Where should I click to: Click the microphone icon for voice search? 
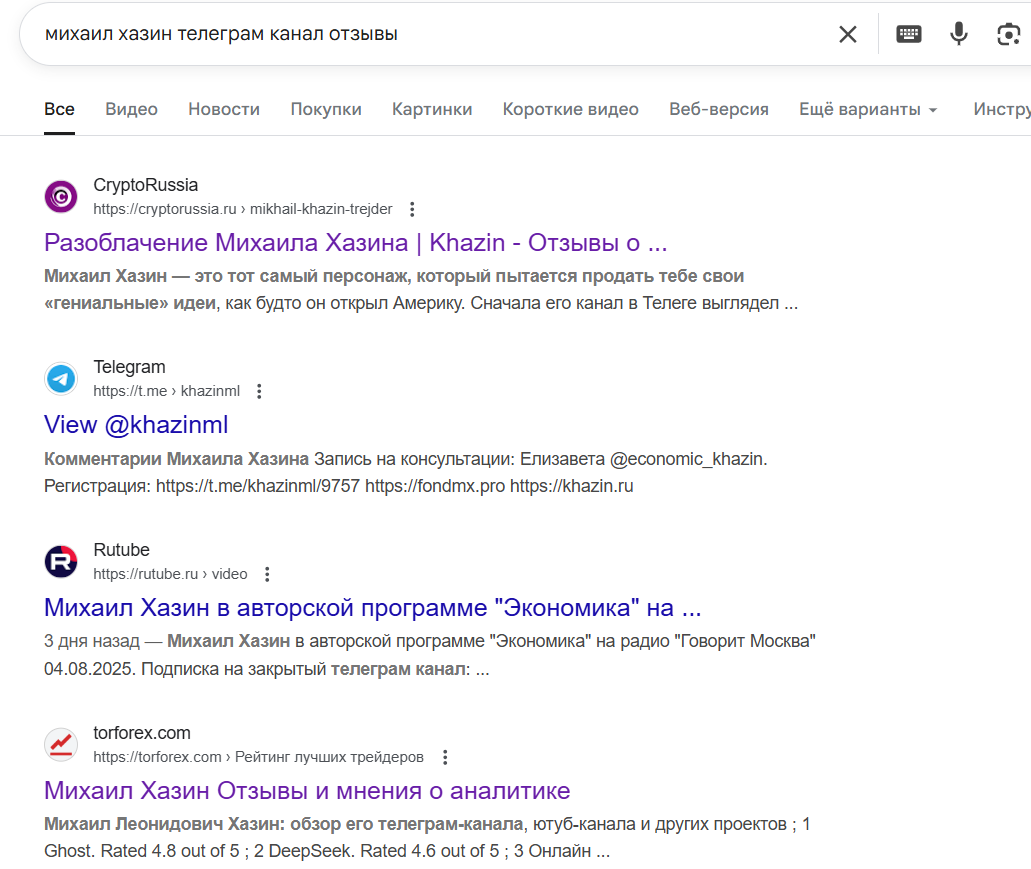click(x=958, y=33)
